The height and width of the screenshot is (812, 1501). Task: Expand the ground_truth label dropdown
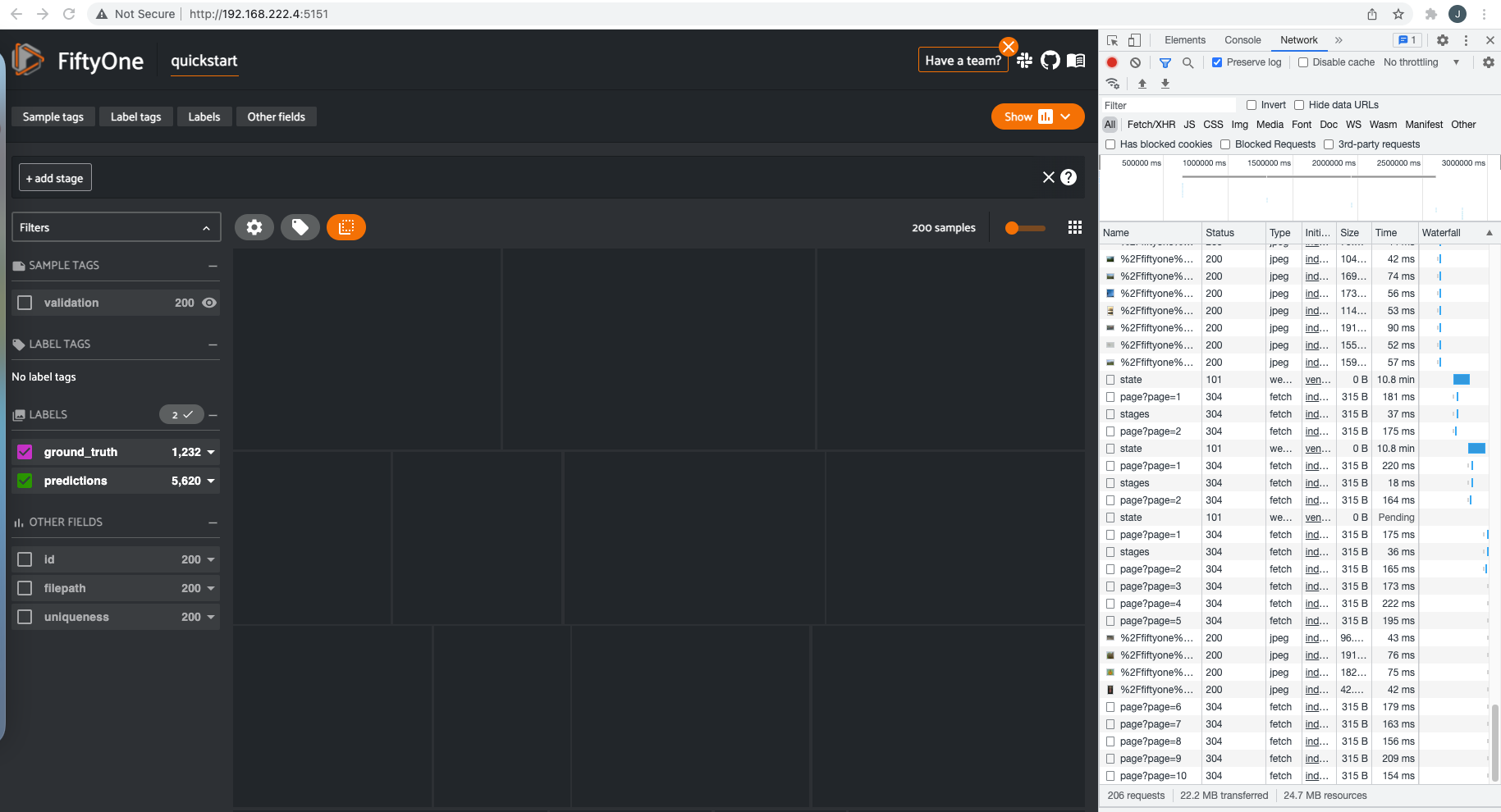point(211,452)
